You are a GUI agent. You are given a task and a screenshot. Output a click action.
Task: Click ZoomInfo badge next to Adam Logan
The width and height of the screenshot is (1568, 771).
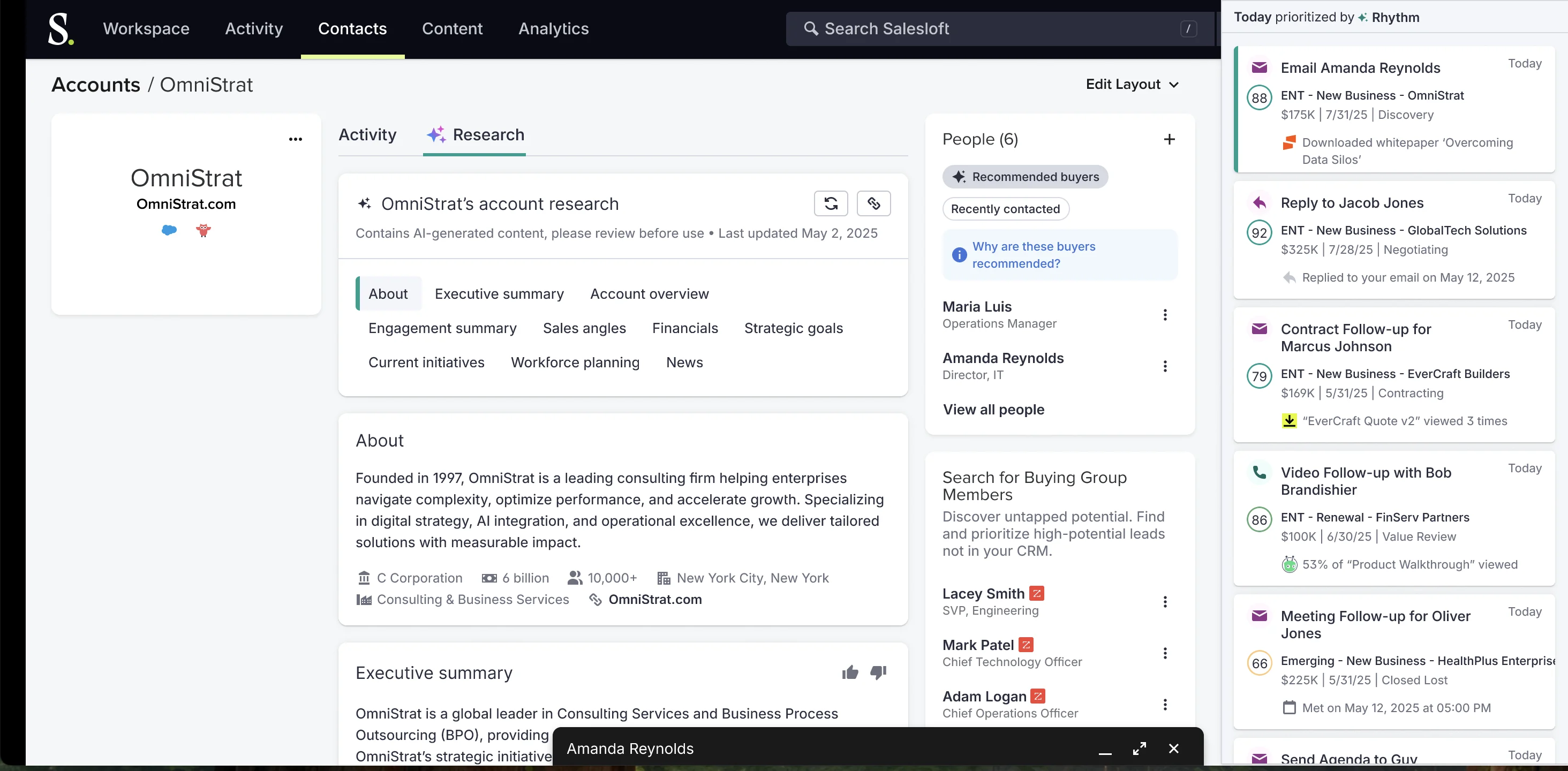tap(1038, 696)
